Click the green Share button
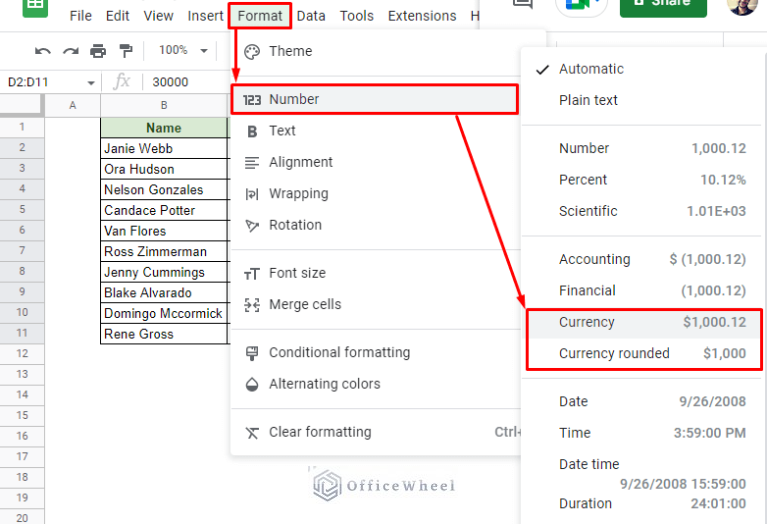767x524 pixels. tap(663, 6)
